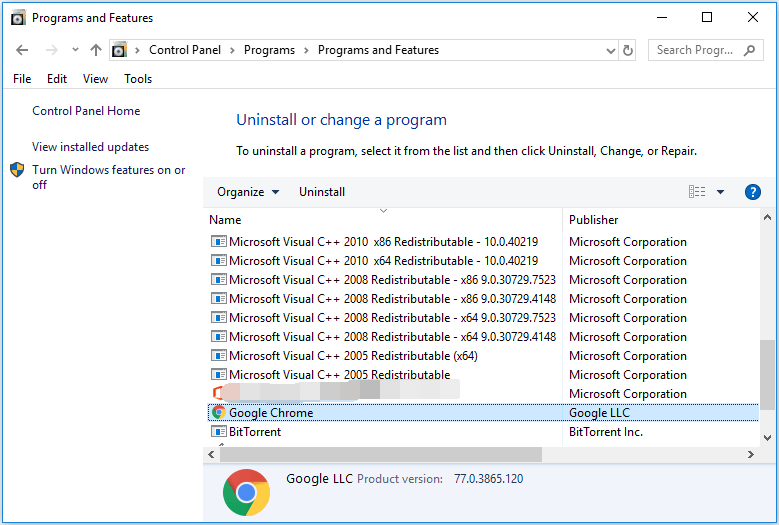Select the Google Chrome program name
Image resolution: width=779 pixels, height=525 pixels.
[x=271, y=413]
